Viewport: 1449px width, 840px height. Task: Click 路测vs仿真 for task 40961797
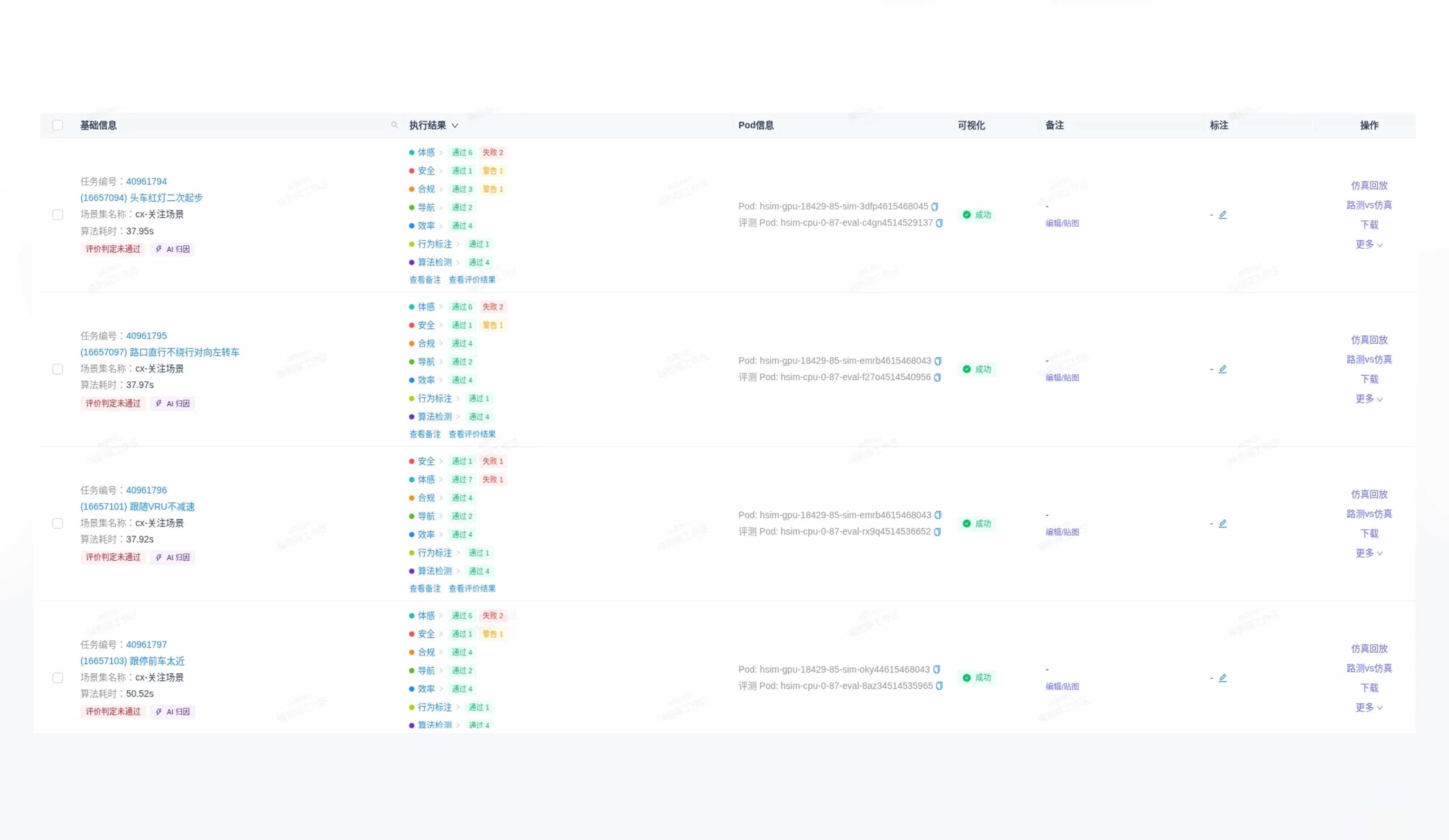[x=1369, y=668]
